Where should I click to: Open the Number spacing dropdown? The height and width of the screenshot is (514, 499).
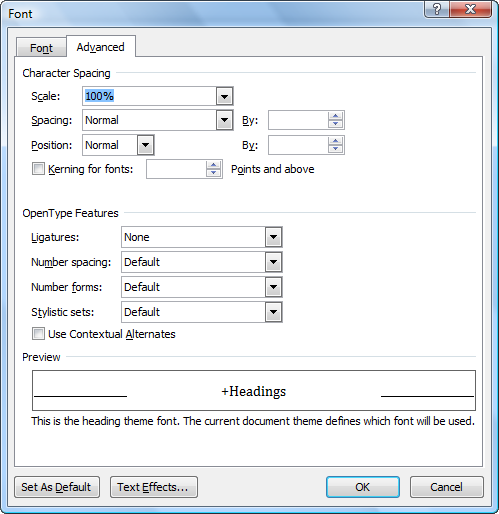click(273, 262)
